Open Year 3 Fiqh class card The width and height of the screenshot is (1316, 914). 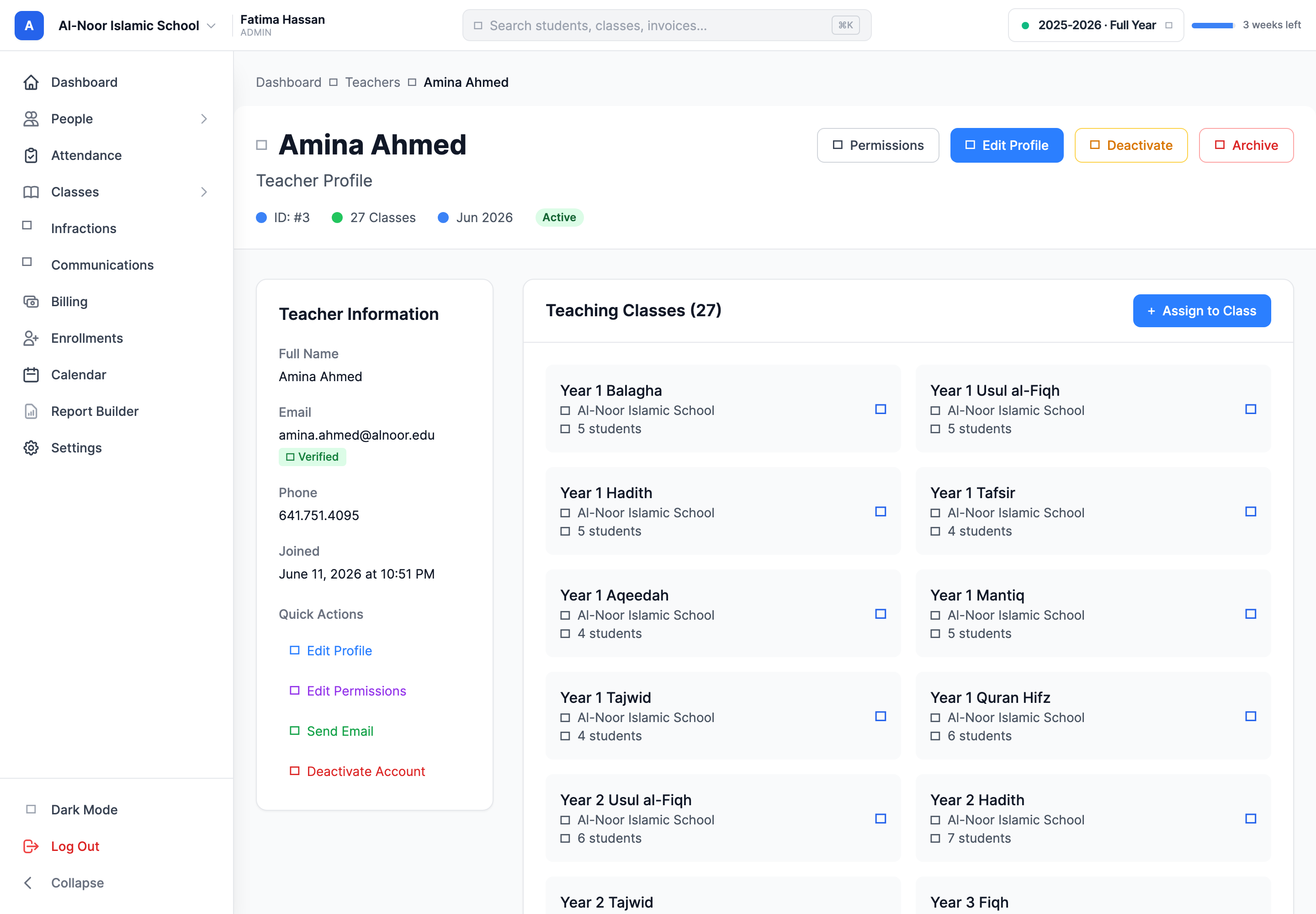pos(1093,895)
